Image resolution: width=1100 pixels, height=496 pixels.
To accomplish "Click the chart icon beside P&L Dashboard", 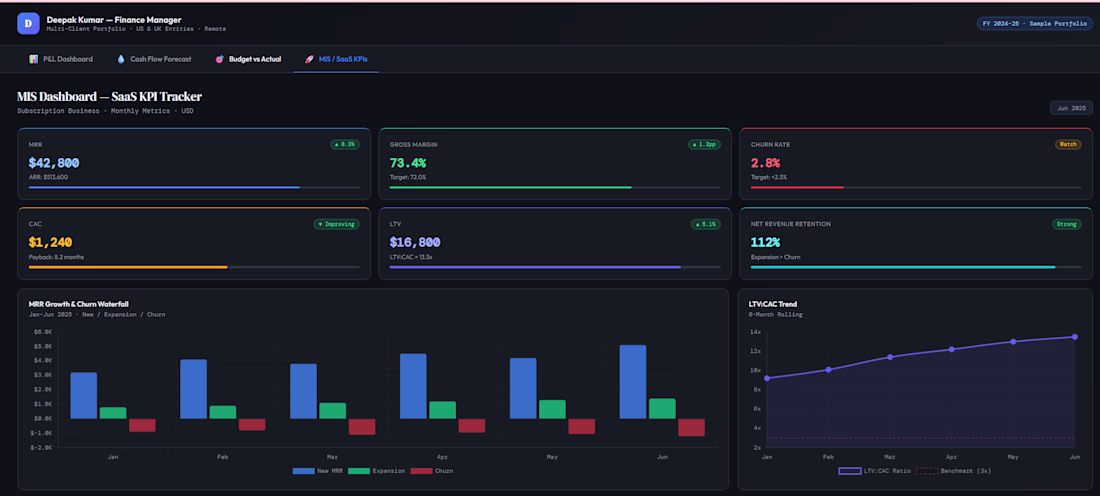I will tap(33, 60).
